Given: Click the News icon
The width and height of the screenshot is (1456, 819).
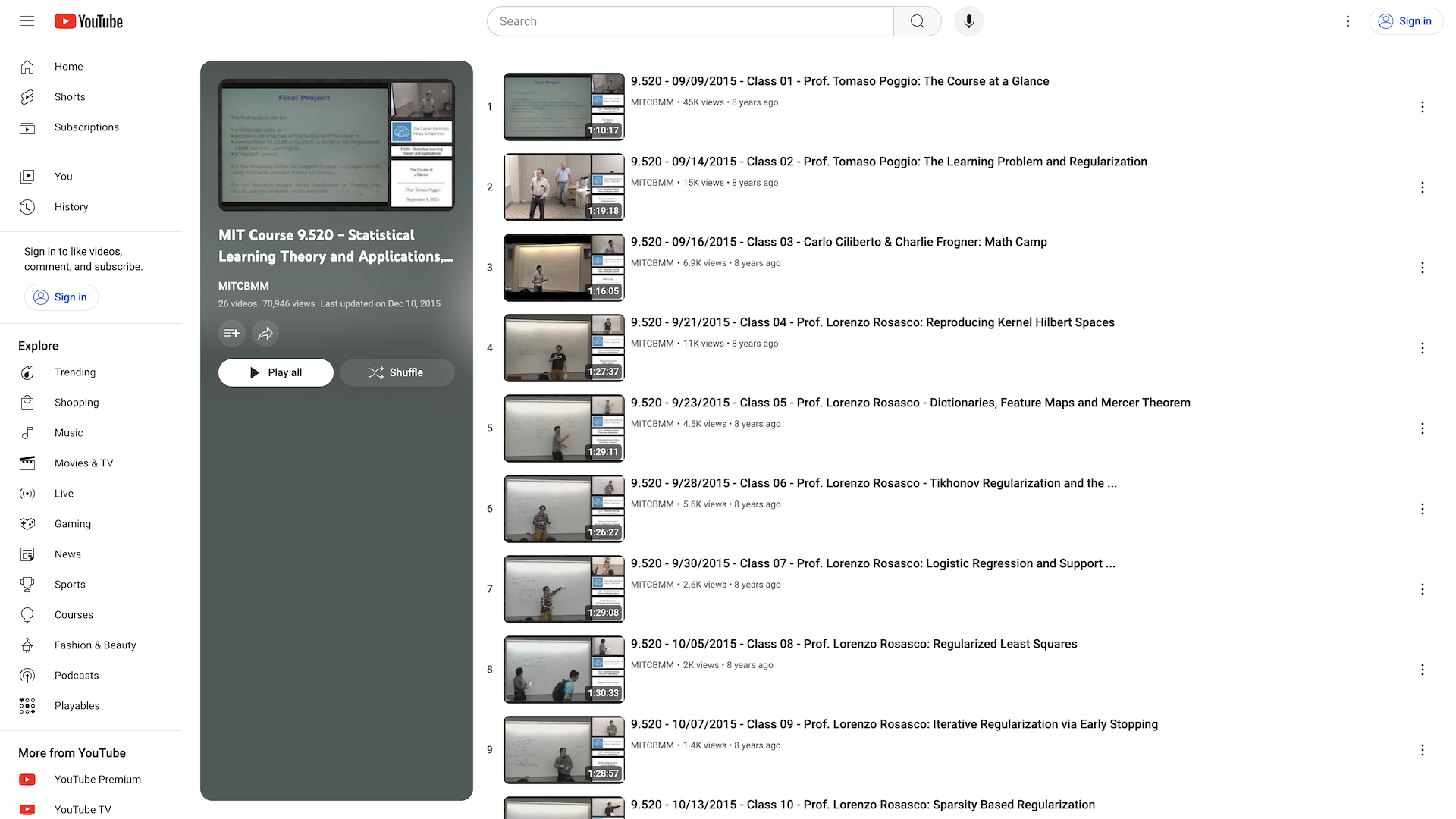Looking at the screenshot, I should [x=27, y=554].
